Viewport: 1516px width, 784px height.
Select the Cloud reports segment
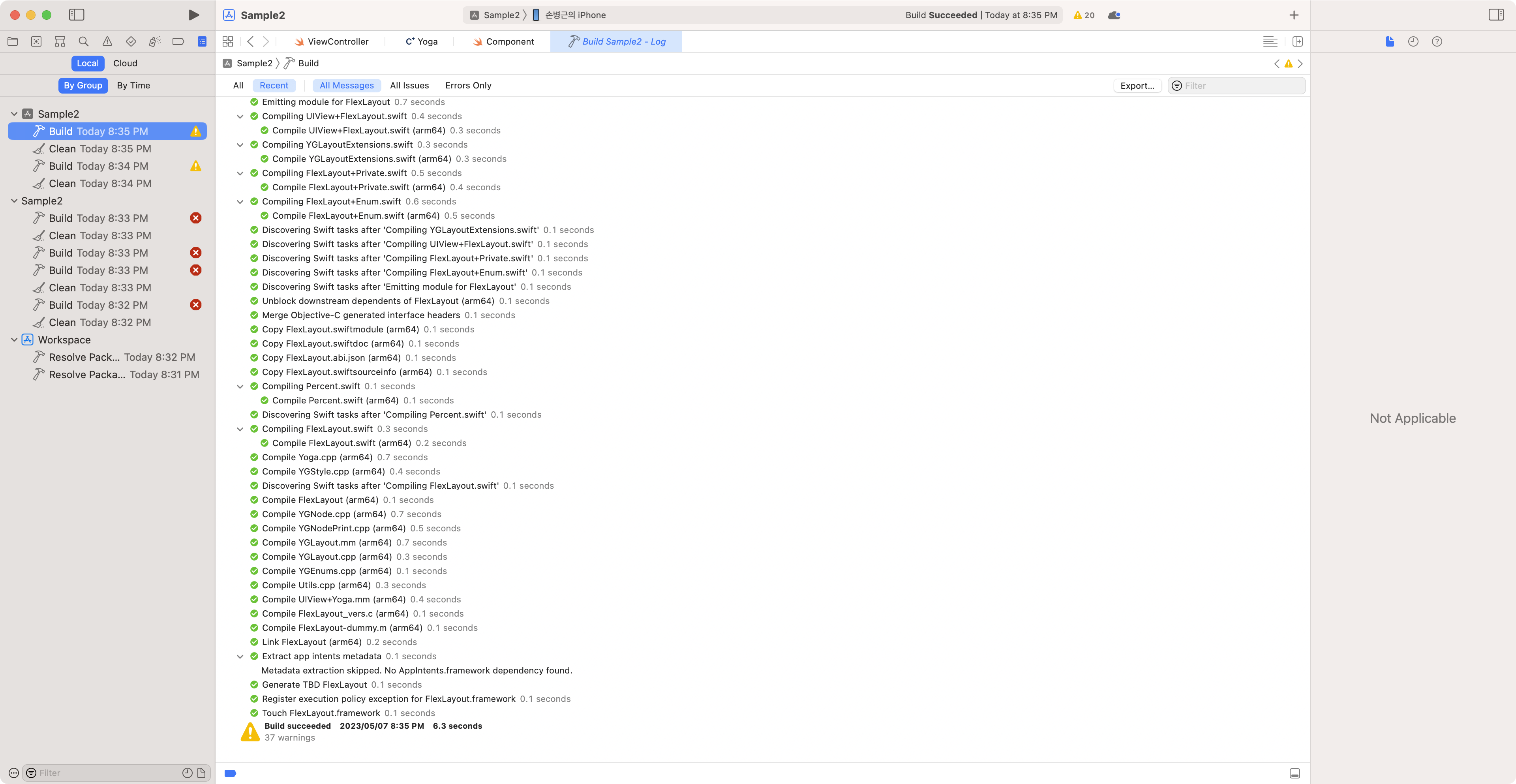coord(125,63)
